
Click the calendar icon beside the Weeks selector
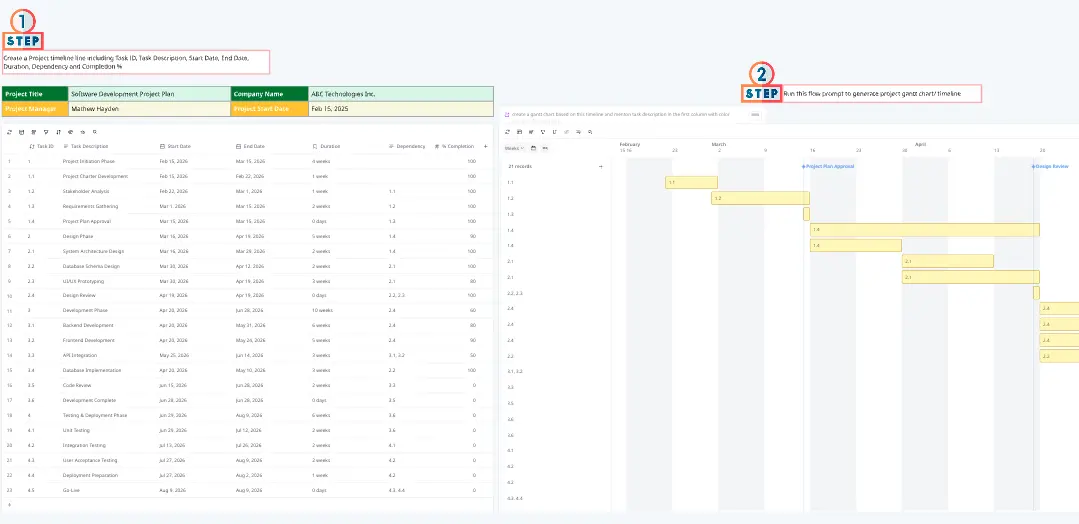click(533, 148)
